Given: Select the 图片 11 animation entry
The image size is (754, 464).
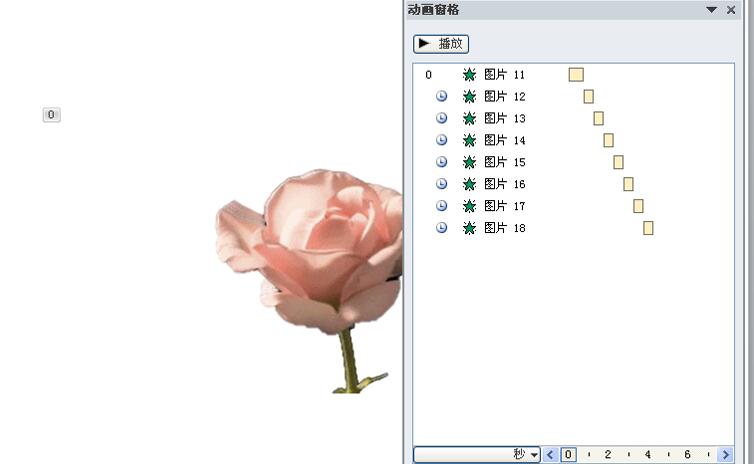Looking at the screenshot, I should (x=573, y=75).
